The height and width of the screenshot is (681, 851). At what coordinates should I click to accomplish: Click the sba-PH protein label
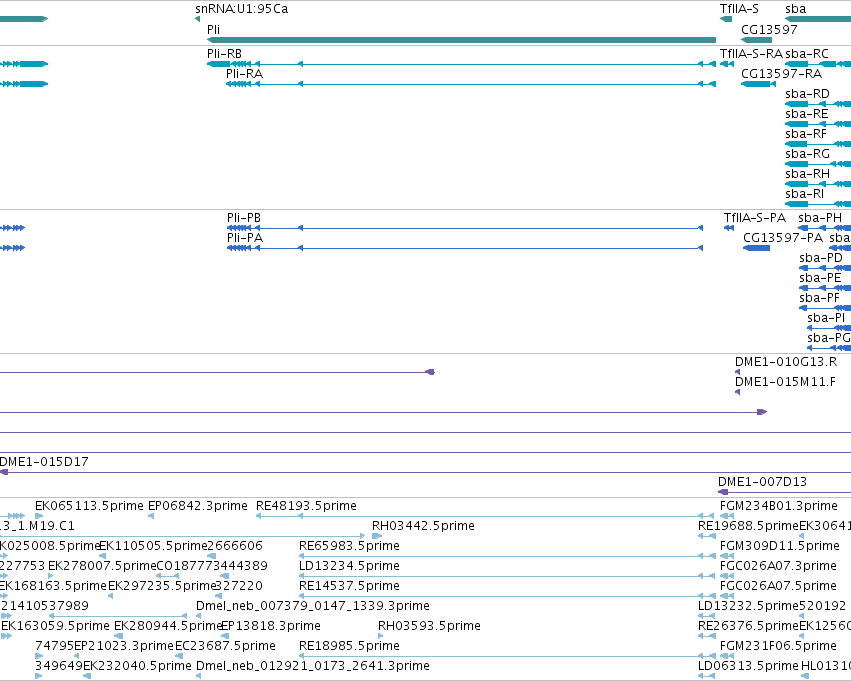(x=820, y=218)
